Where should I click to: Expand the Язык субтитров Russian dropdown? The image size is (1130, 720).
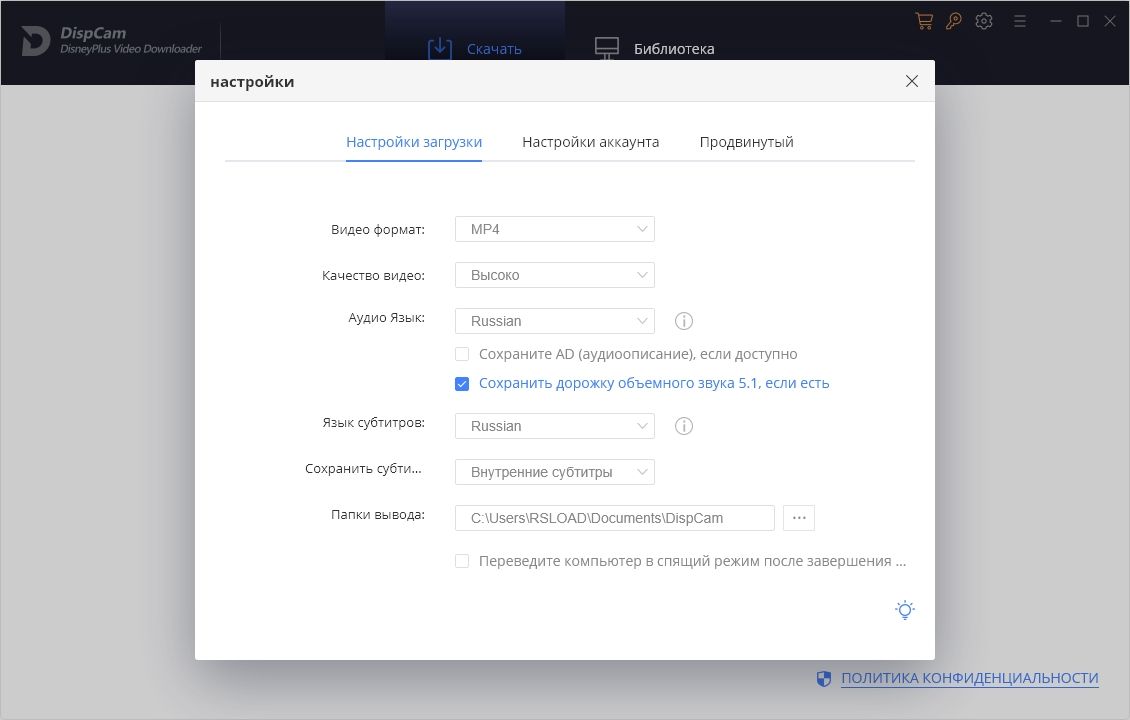[x=554, y=426]
